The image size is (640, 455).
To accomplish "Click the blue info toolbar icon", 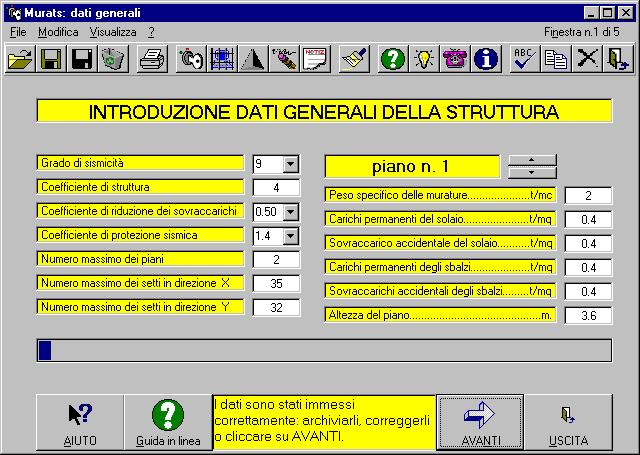I will pos(486,60).
